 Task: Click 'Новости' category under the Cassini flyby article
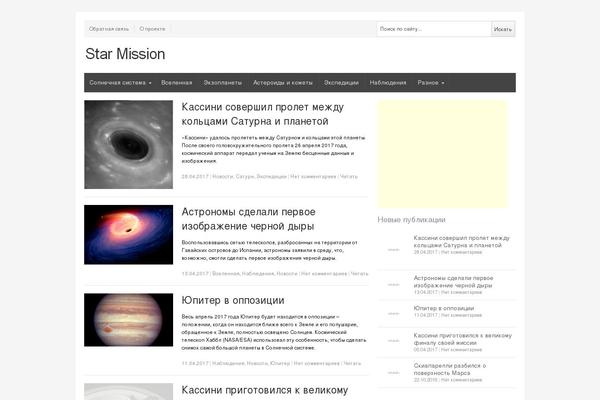(223, 176)
